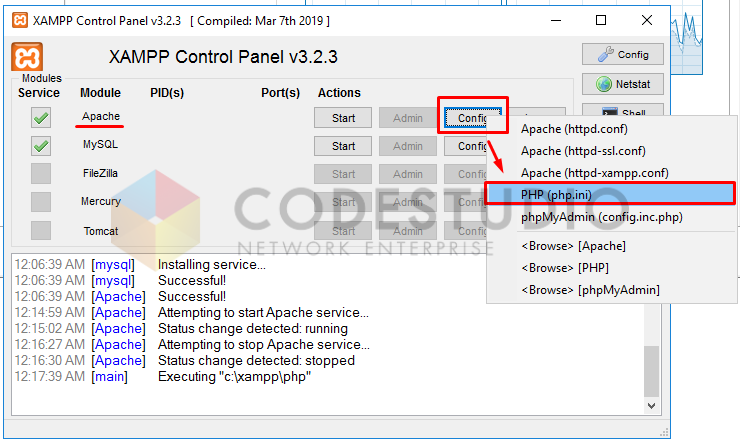
Task: Click the Apache module label
Action: [101, 116]
